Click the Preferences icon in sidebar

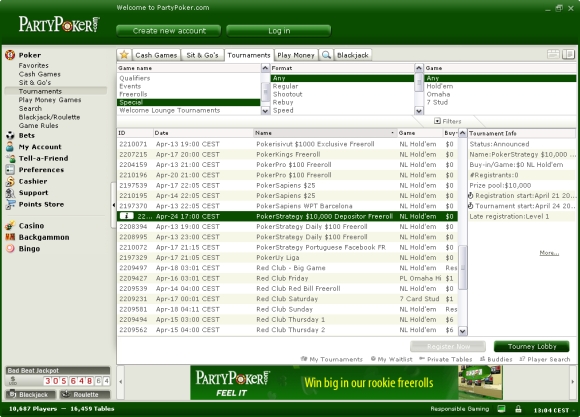click(x=10, y=169)
